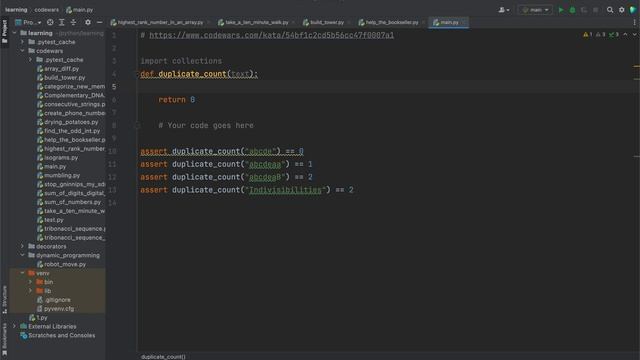Click main.py in the navigation breadcrumb
This screenshot has width=640, height=360.
tap(80, 9)
